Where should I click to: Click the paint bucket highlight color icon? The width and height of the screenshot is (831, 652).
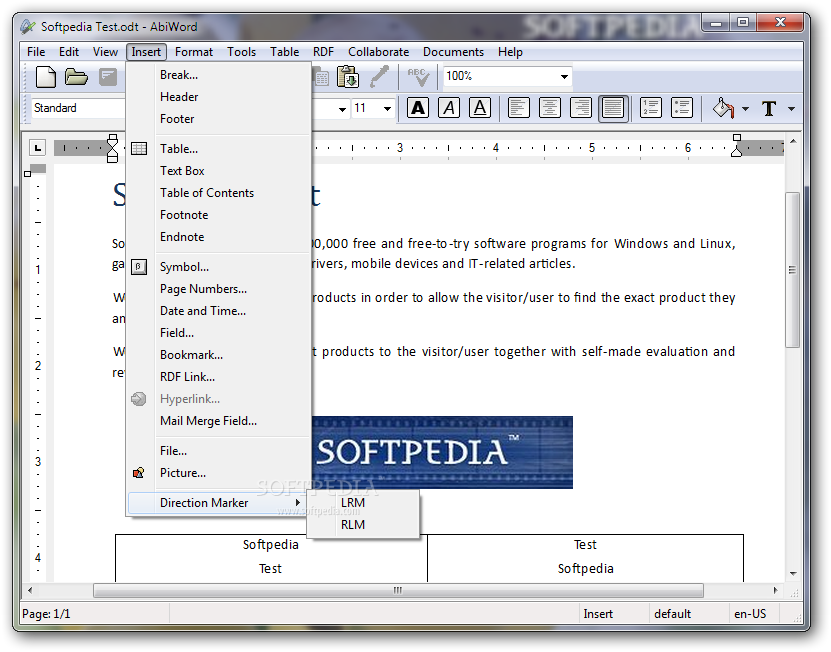tap(723, 108)
